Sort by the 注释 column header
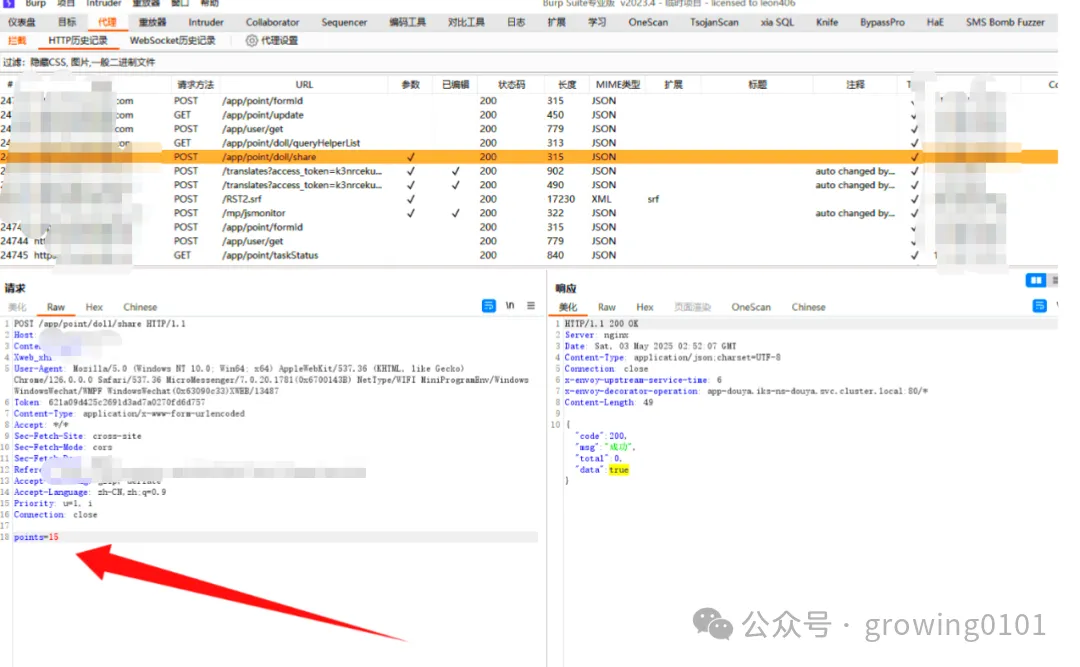Screen dimensions: 1080x667 pyautogui.click(x=855, y=85)
